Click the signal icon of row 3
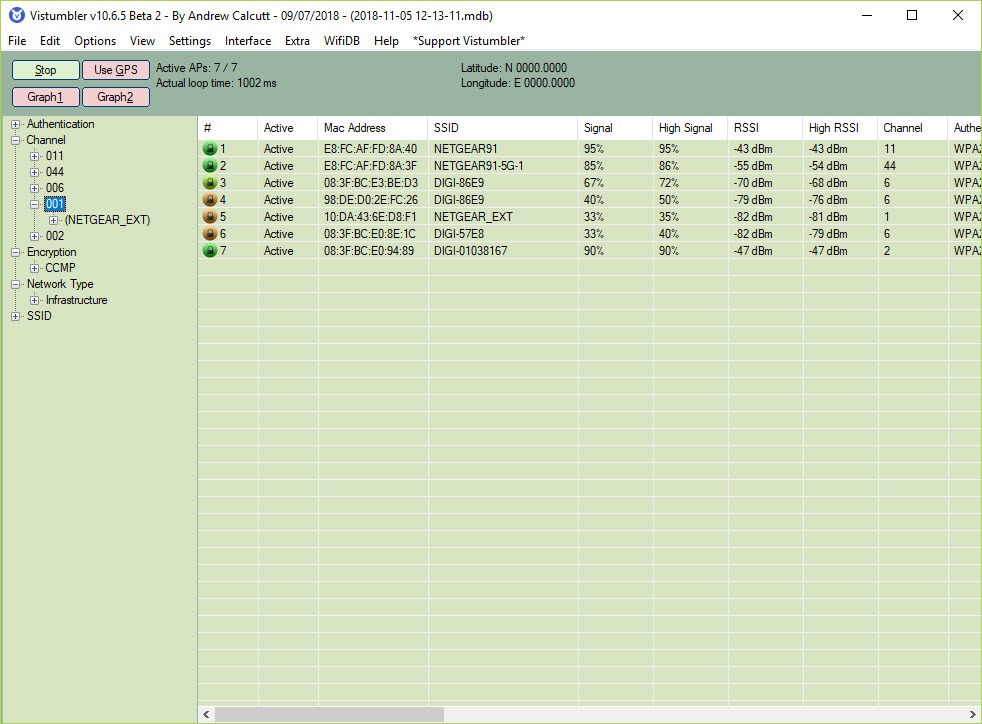Viewport: 982px width, 724px height. click(210, 183)
